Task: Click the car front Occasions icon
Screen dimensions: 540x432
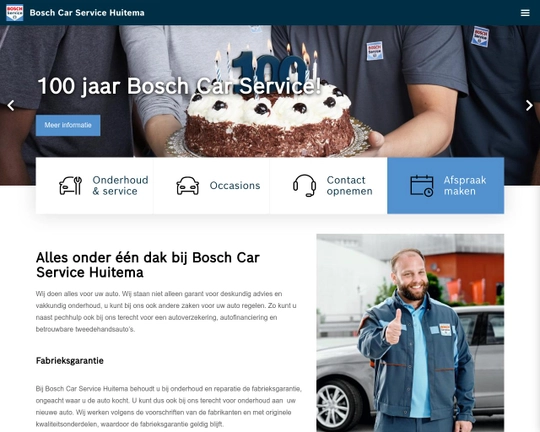Action: coord(188,186)
